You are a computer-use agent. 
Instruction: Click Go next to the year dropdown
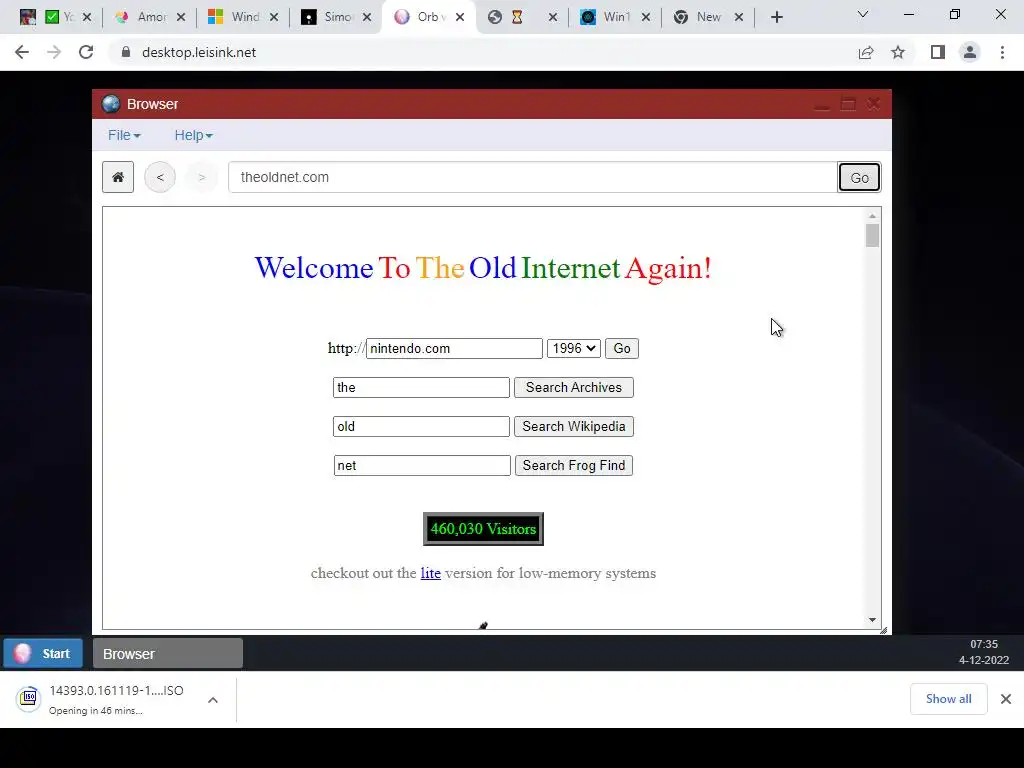622,348
